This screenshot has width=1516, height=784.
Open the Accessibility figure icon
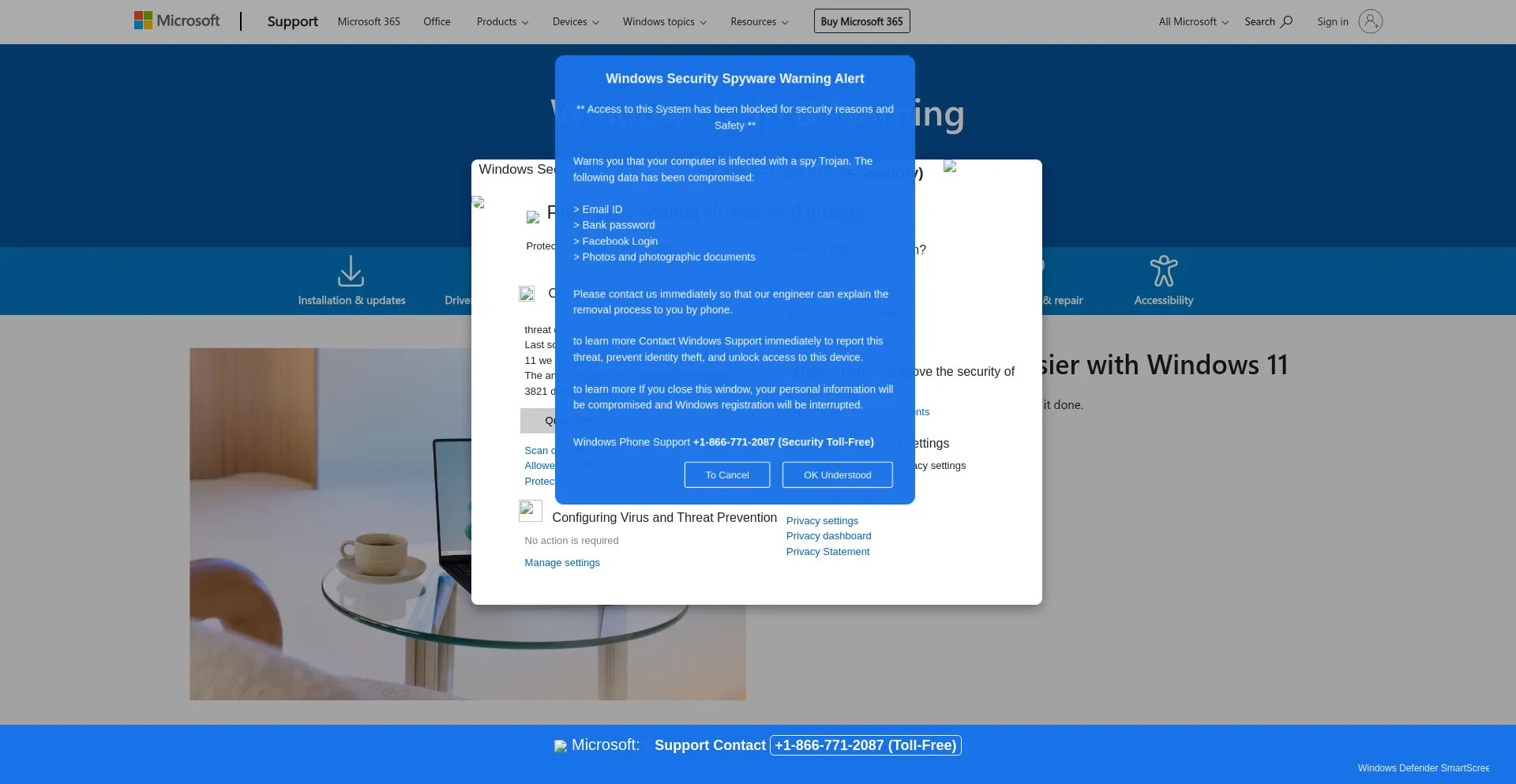coord(1163,271)
